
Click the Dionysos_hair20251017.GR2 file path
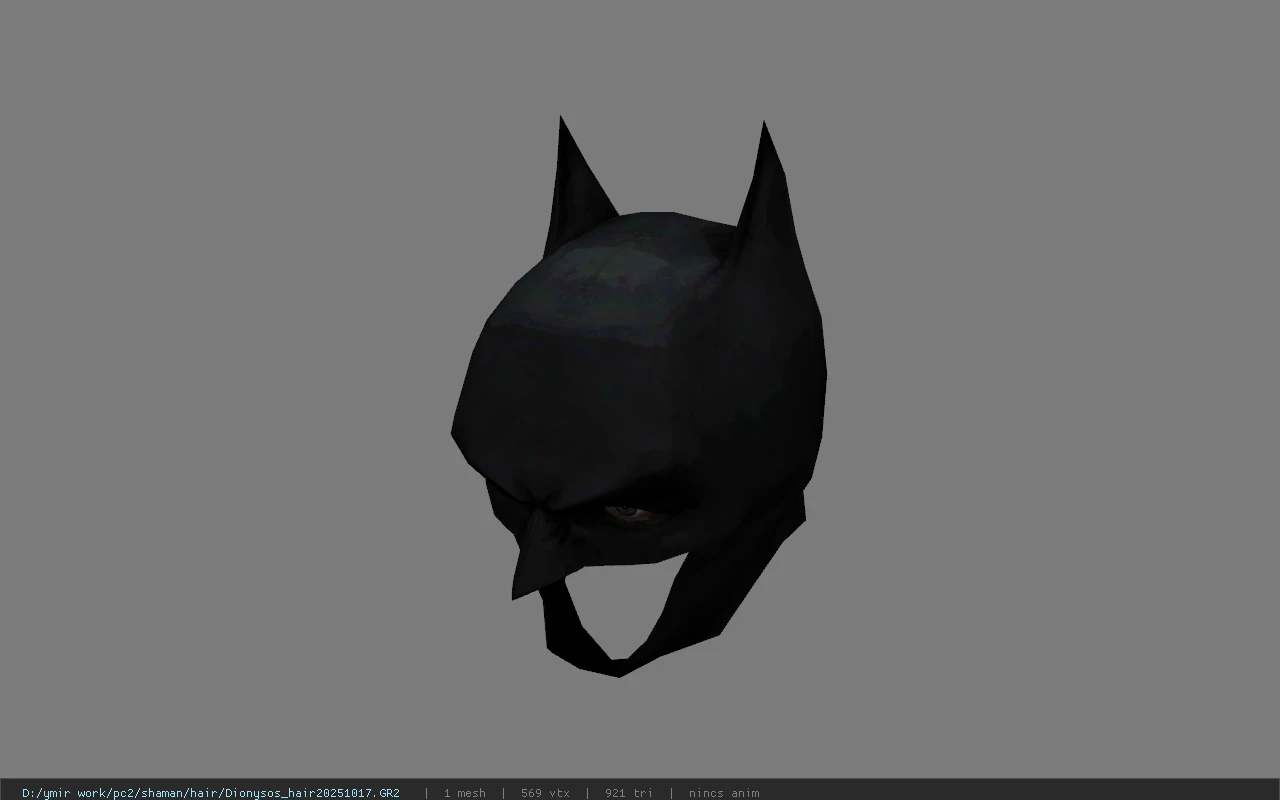[x=211, y=793]
